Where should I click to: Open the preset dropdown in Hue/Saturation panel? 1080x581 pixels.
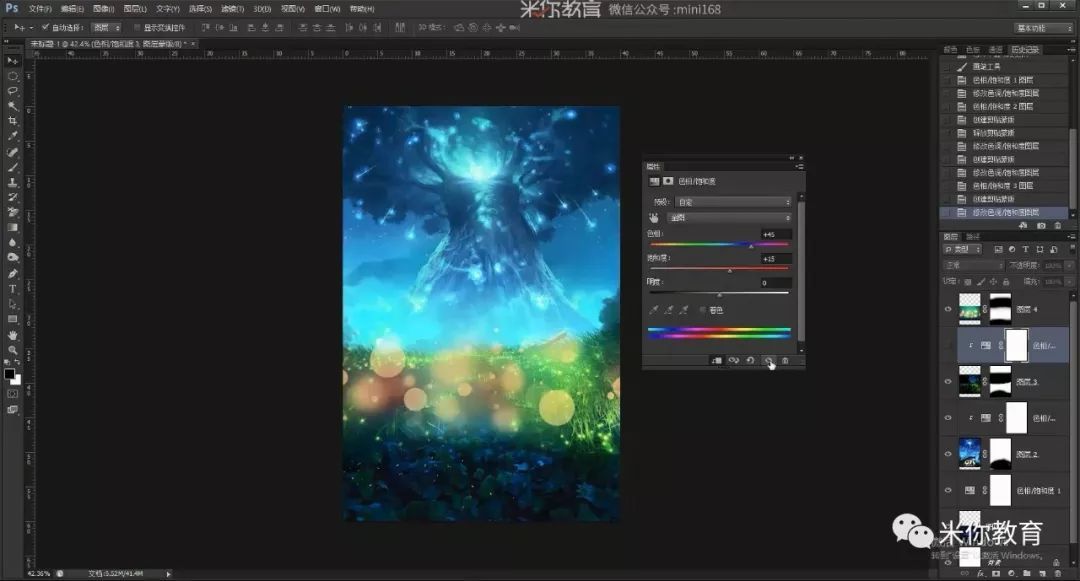(x=734, y=202)
